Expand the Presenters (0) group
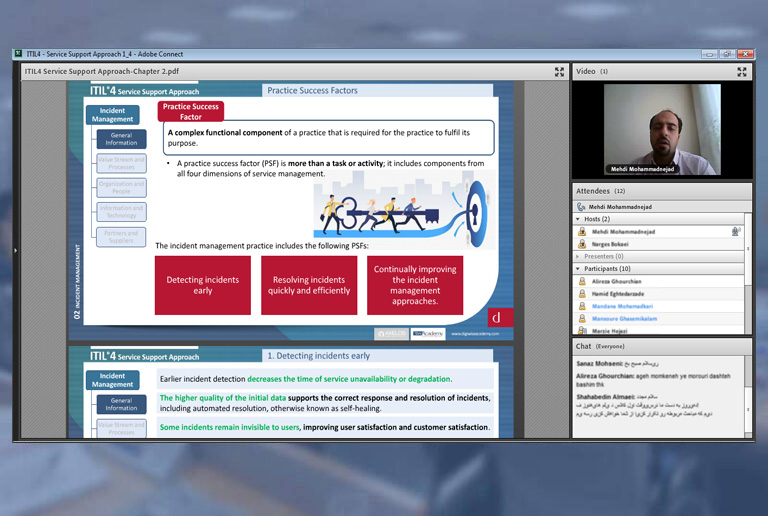 tap(578, 256)
